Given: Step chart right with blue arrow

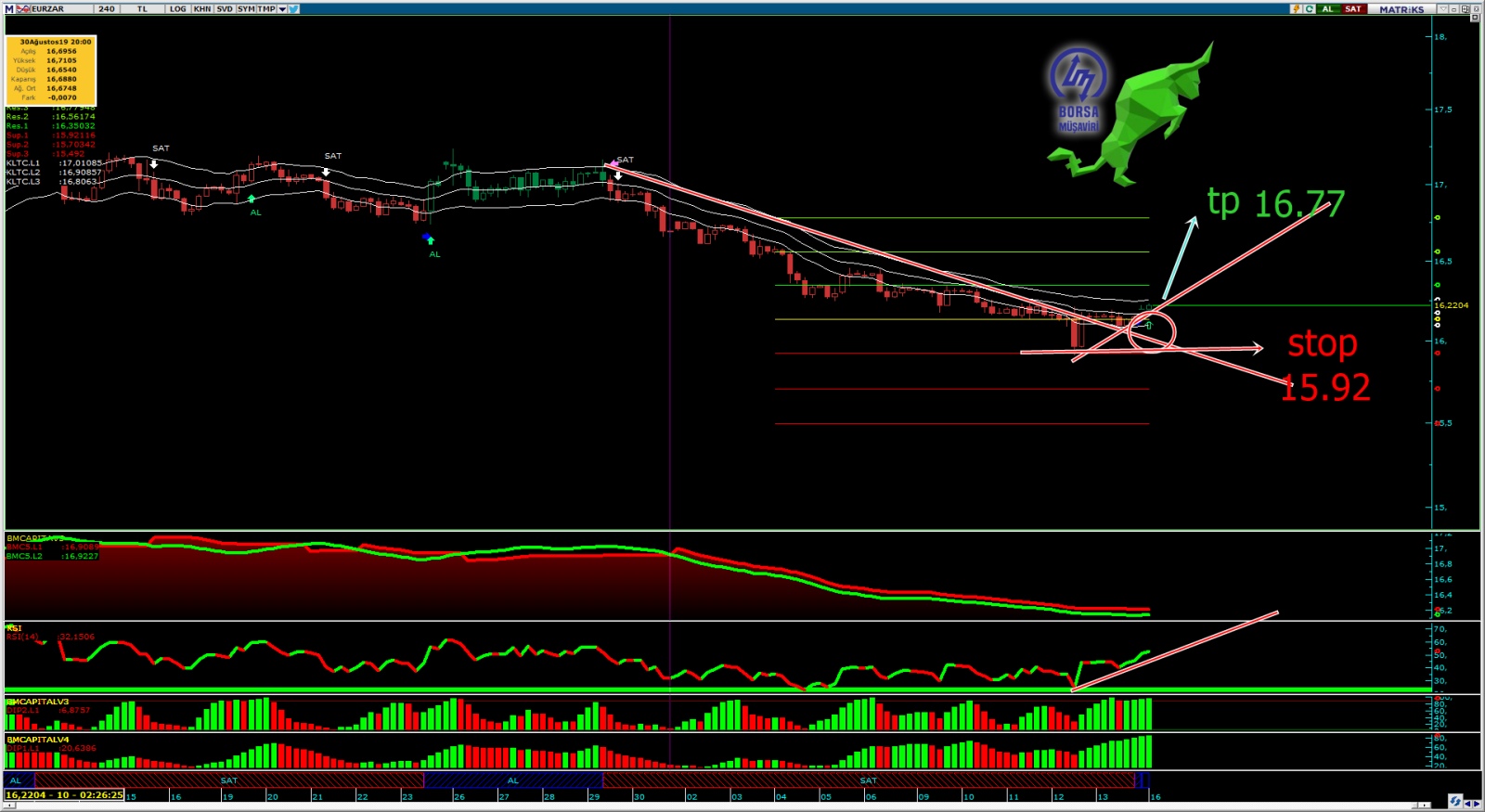Looking at the screenshot, I should coord(1477,803).
